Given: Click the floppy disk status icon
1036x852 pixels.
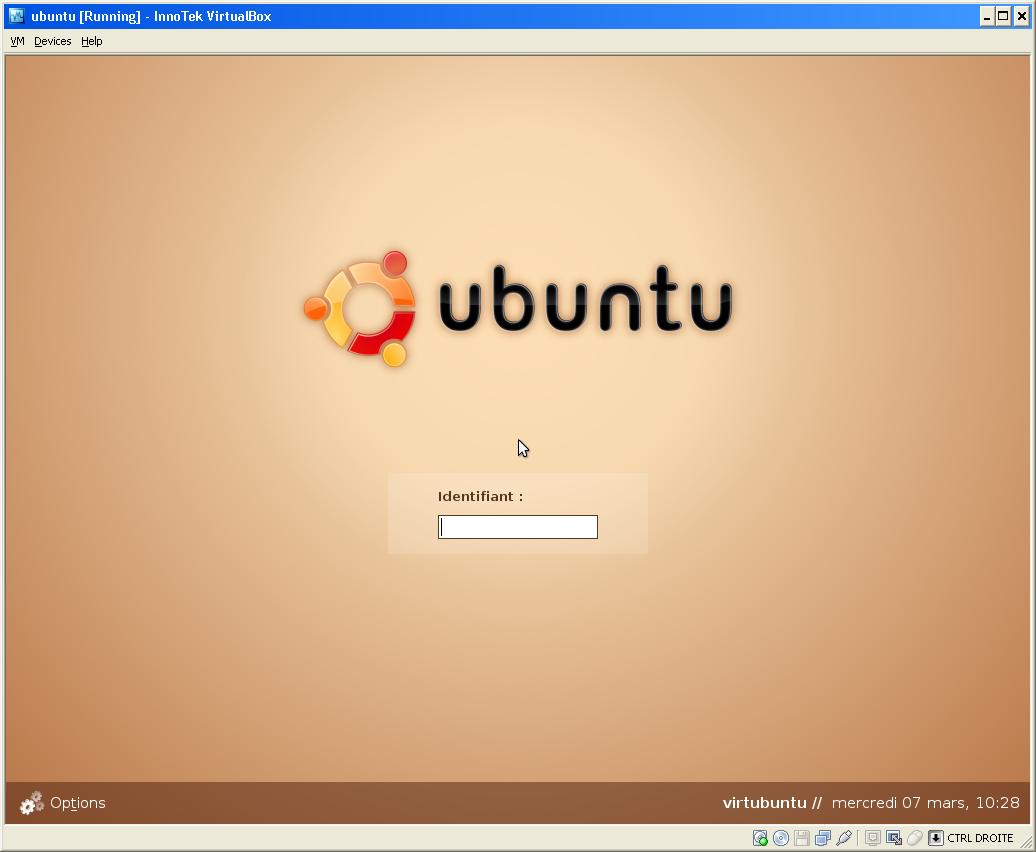Looking at the screenshot, I should [x=802, y=838].
